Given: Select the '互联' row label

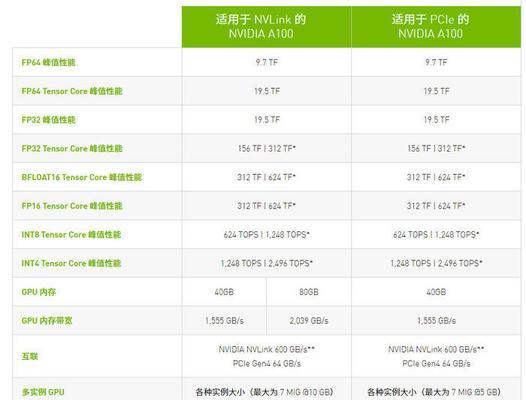Looking at the screenshot, I should coord(30,356).
